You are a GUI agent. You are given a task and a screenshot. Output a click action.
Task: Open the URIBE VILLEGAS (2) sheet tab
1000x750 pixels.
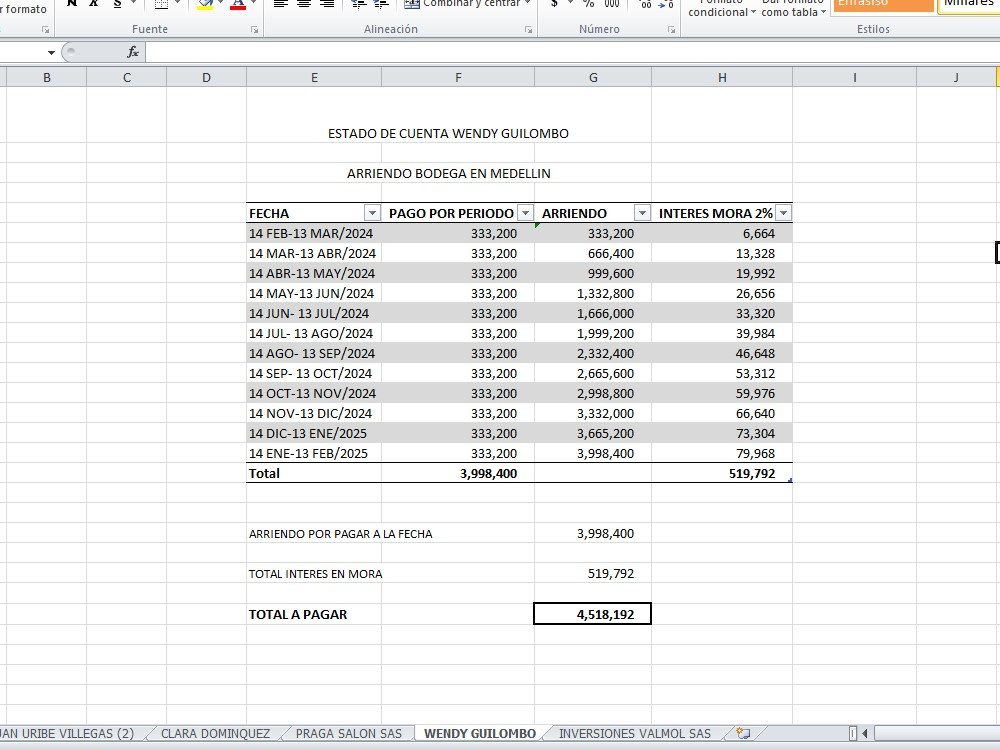pyautogui.click(x=70, y=733)
